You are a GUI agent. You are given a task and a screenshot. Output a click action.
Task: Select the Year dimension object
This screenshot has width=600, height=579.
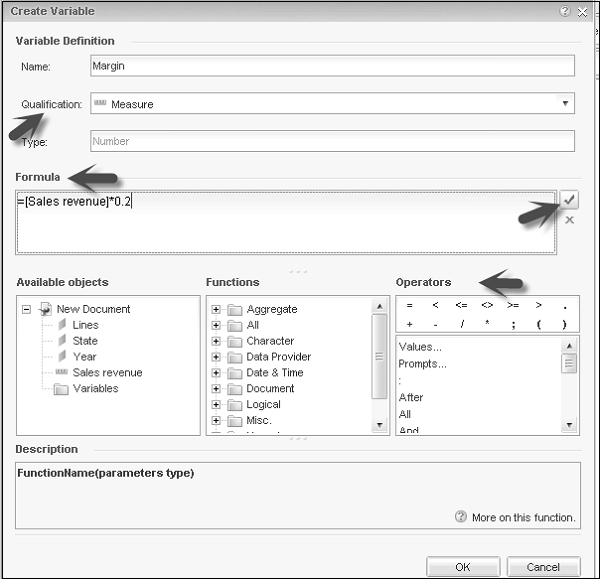(84, 357)
